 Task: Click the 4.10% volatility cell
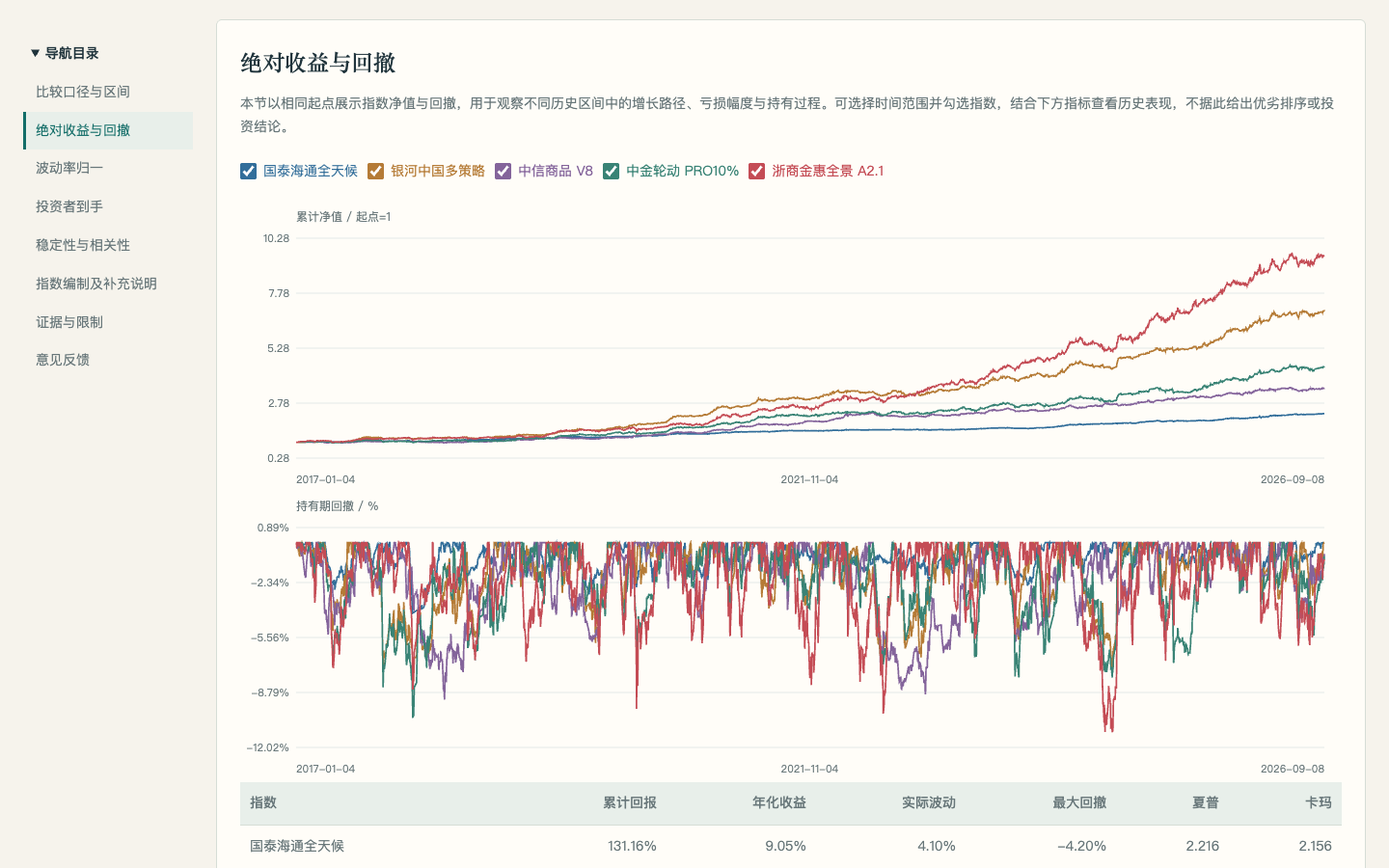point(936,846)
